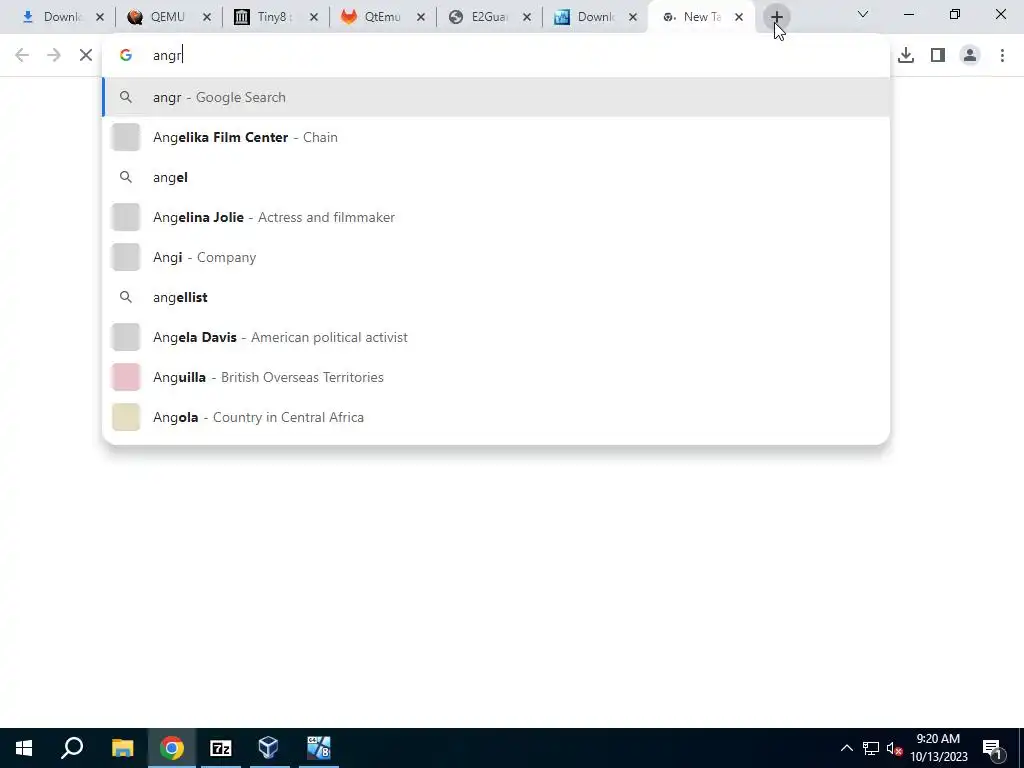Close the QEMU tab
Viewport: 1024px width, 768px height.
[207, 18]
